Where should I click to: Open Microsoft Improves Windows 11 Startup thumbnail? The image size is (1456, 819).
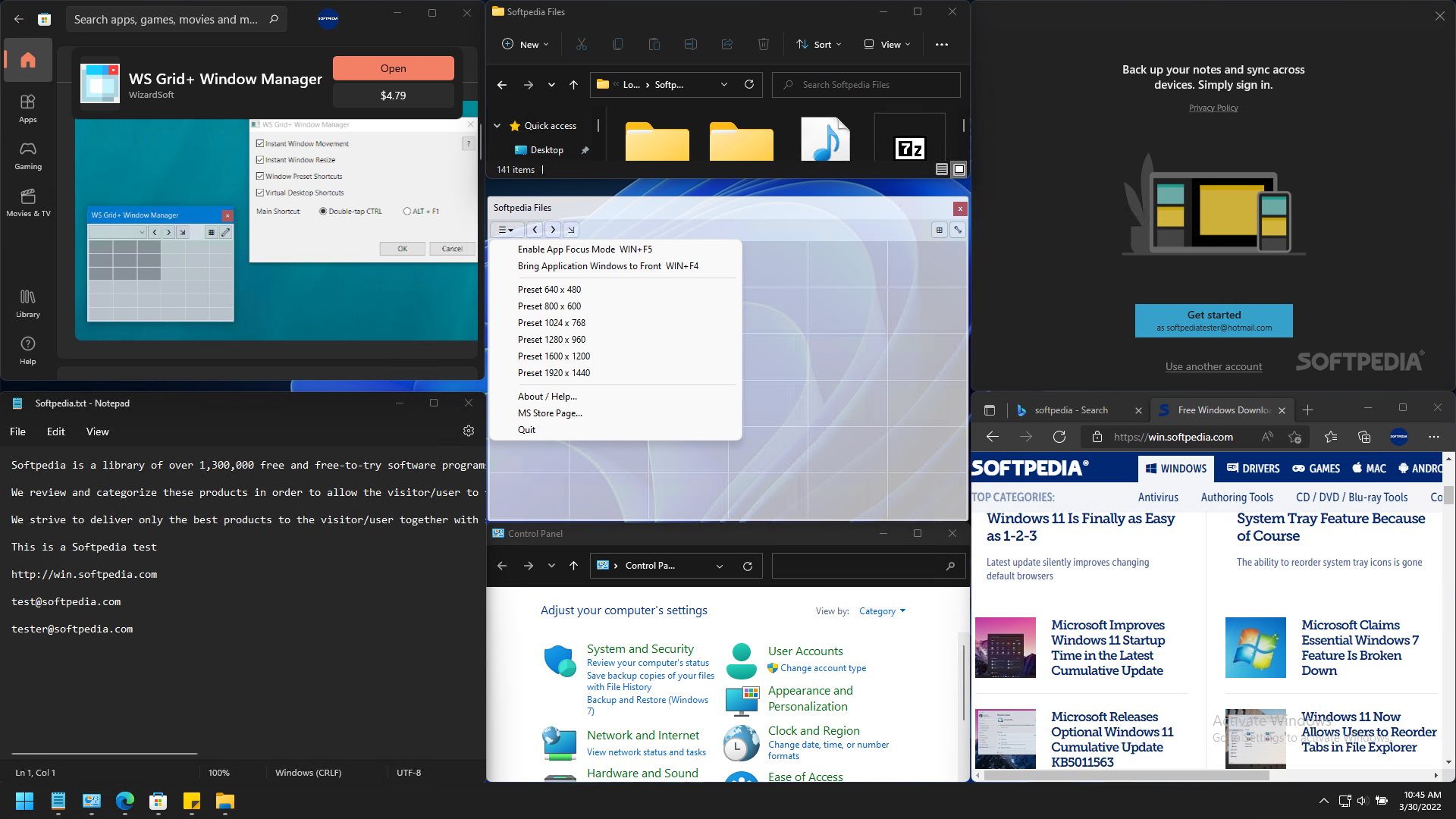[x=1005, y=648]
